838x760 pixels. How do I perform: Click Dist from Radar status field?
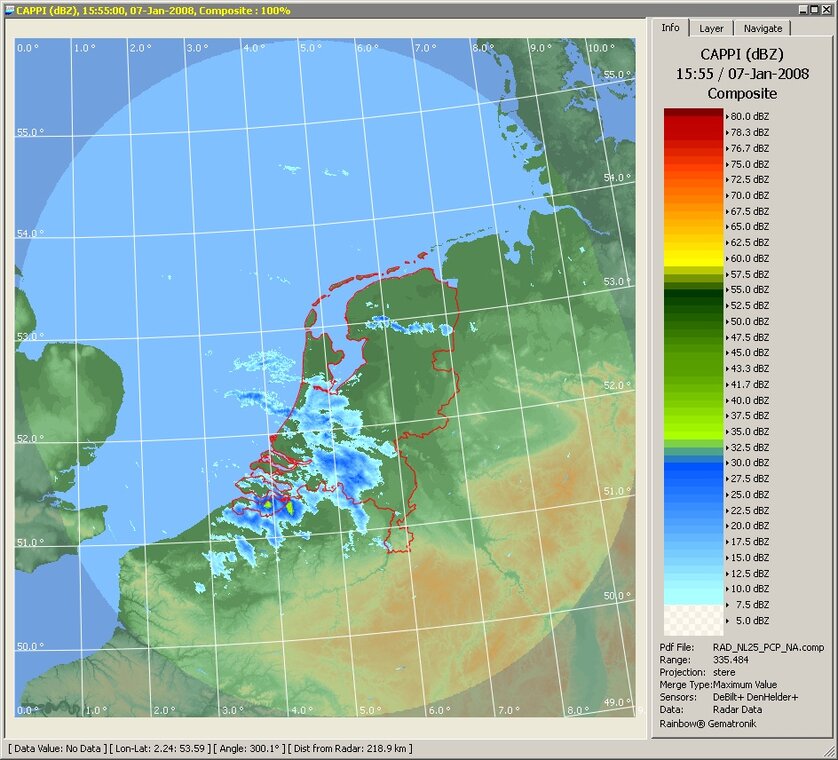[x=351, y=748]
